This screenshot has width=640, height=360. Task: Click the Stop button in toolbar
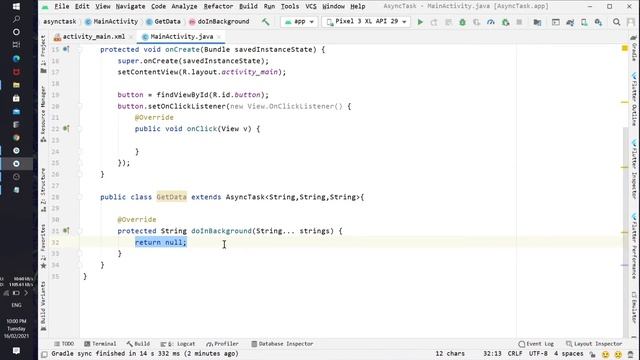coord(519,22)
